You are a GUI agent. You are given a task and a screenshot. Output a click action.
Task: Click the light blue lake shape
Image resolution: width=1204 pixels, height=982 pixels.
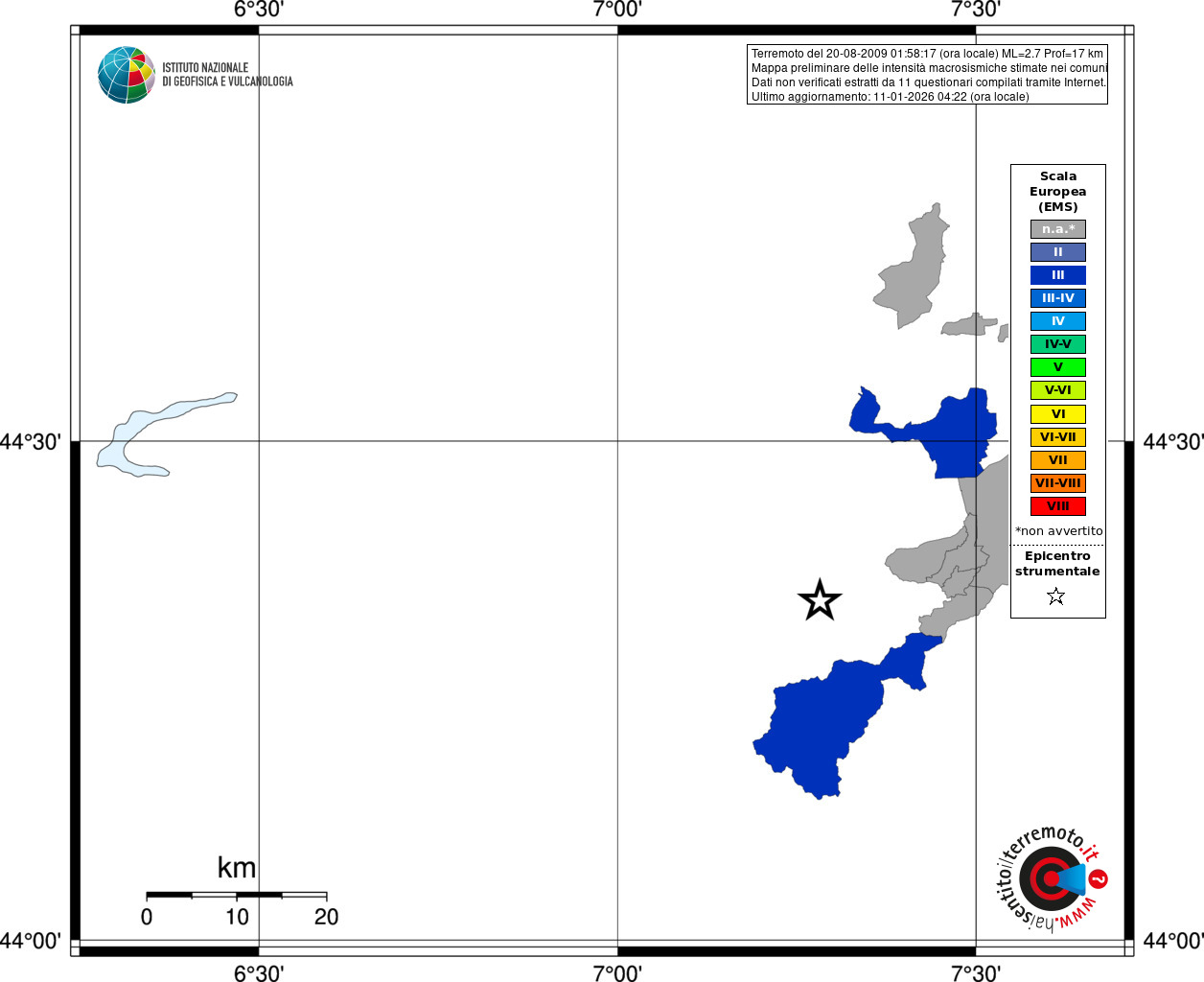click(x=158, y=434)
